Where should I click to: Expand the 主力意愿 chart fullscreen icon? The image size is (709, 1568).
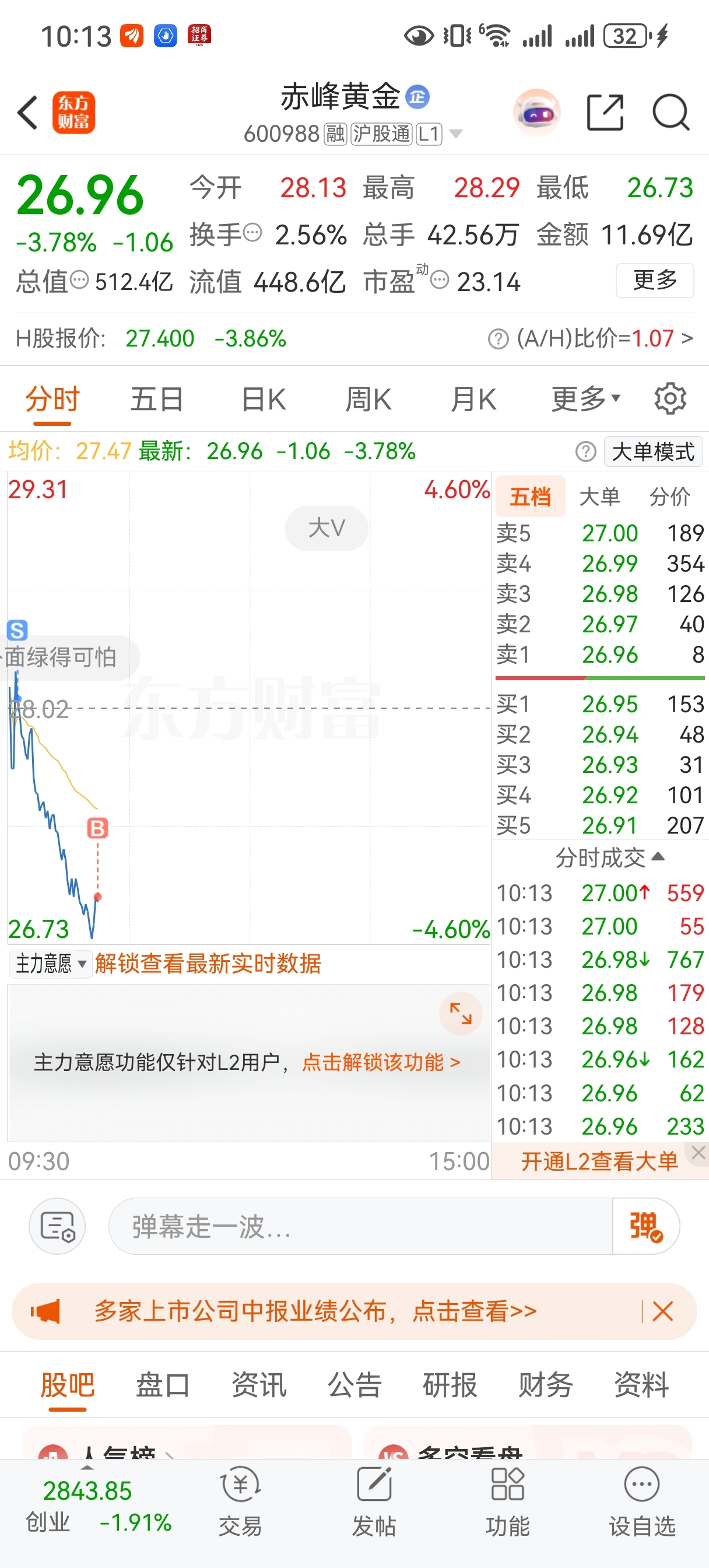click(461, 1013)
